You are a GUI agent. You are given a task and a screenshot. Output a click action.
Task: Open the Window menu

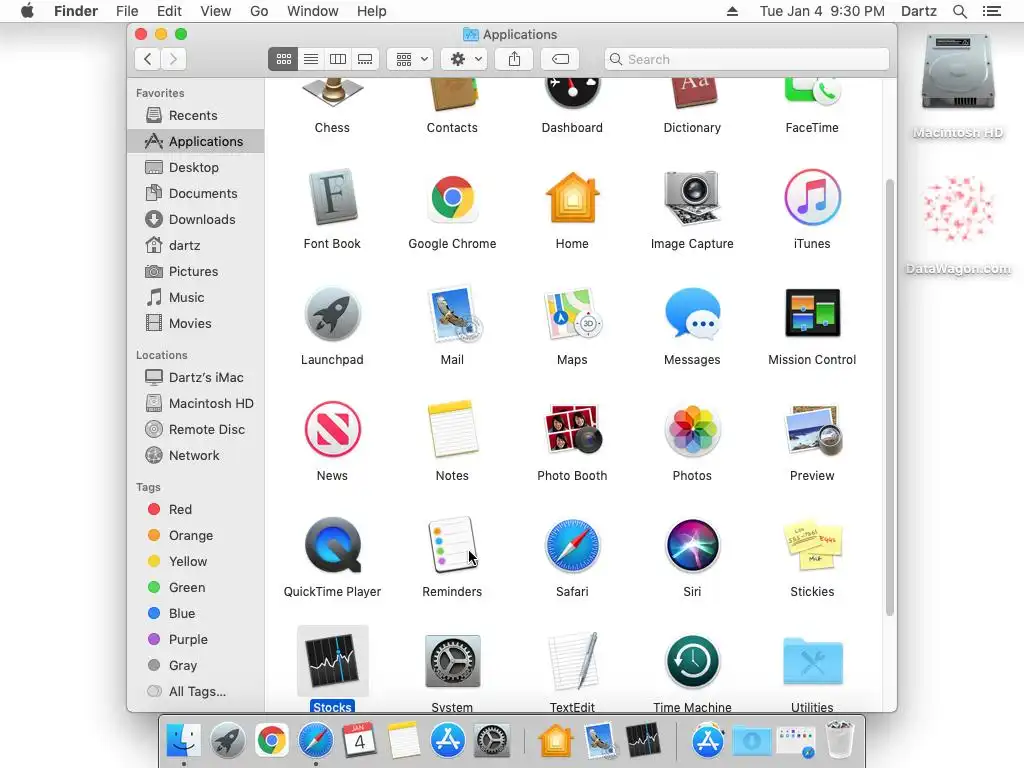pos(313,11)
